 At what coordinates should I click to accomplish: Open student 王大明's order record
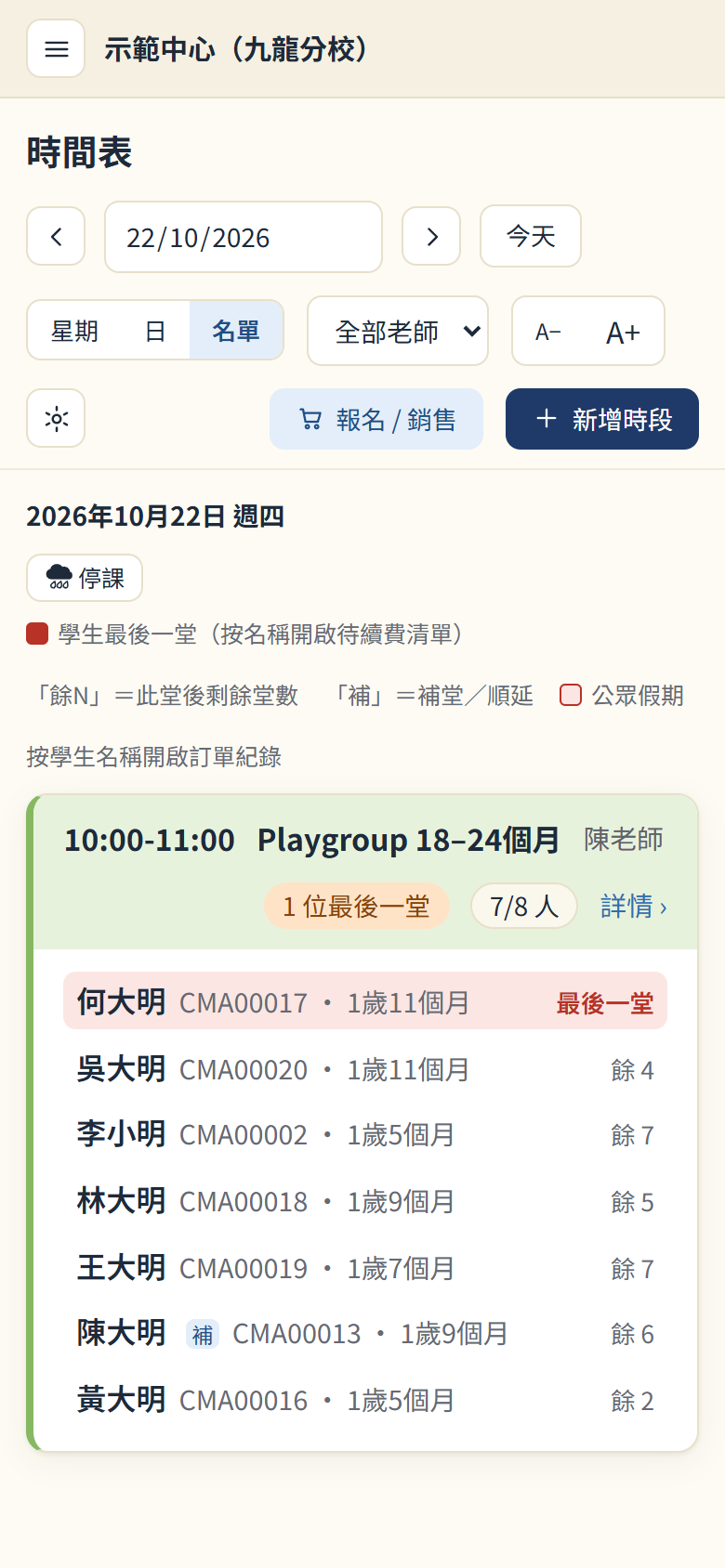(x=121, y=1267)
